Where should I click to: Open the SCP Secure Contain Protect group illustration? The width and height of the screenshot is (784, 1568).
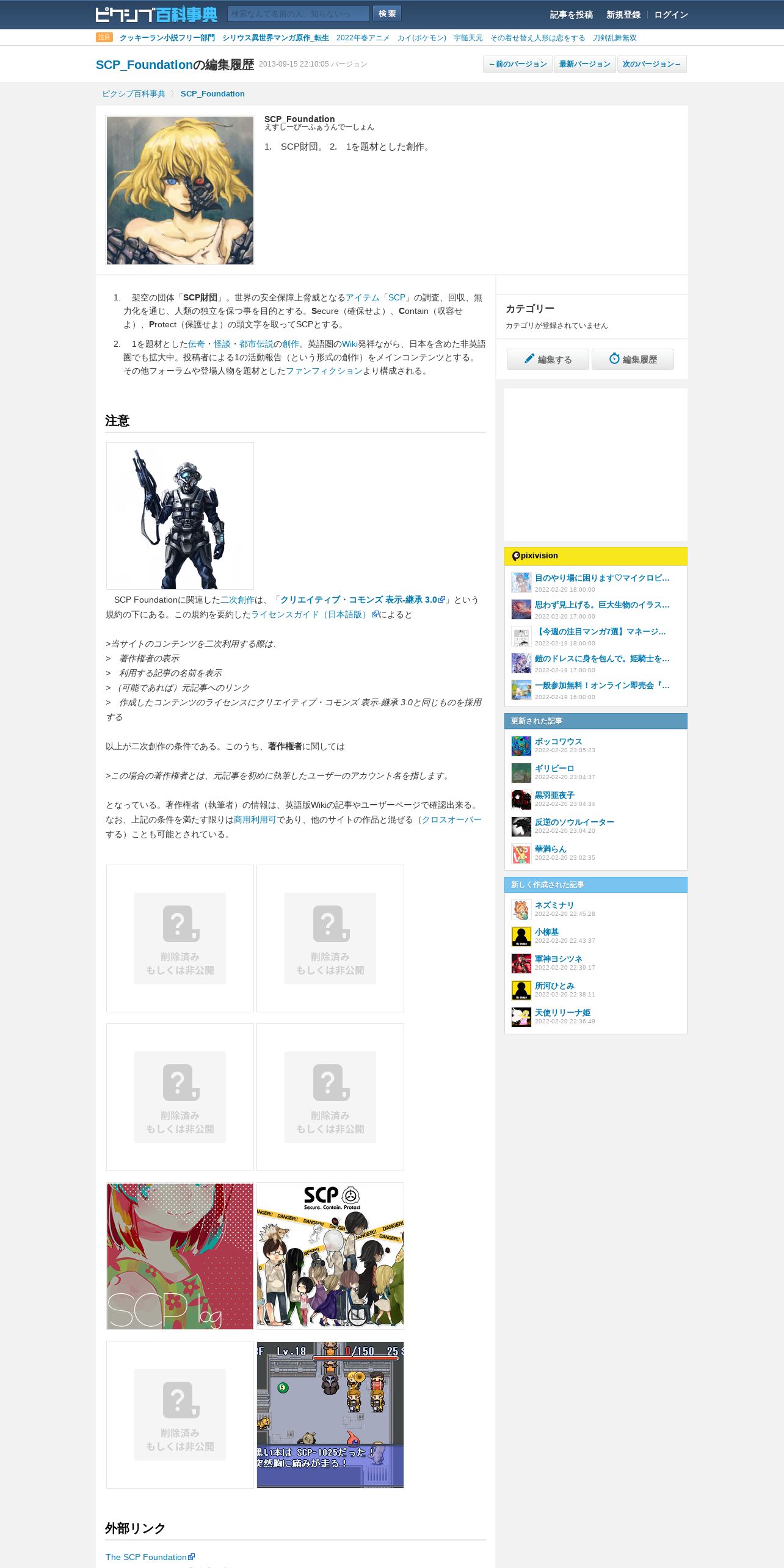pos(330,1256)
